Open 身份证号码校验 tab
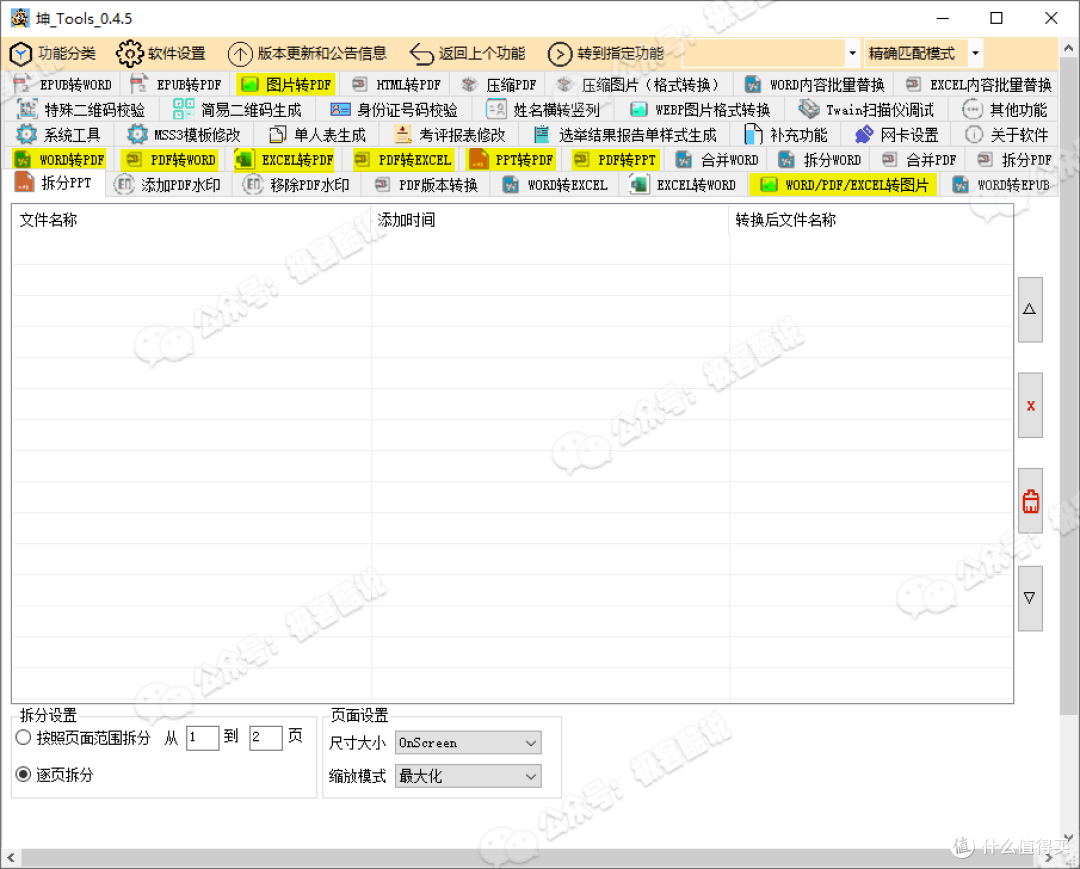This screenshot has width=1080, height=869. click(x=394, y=110)
